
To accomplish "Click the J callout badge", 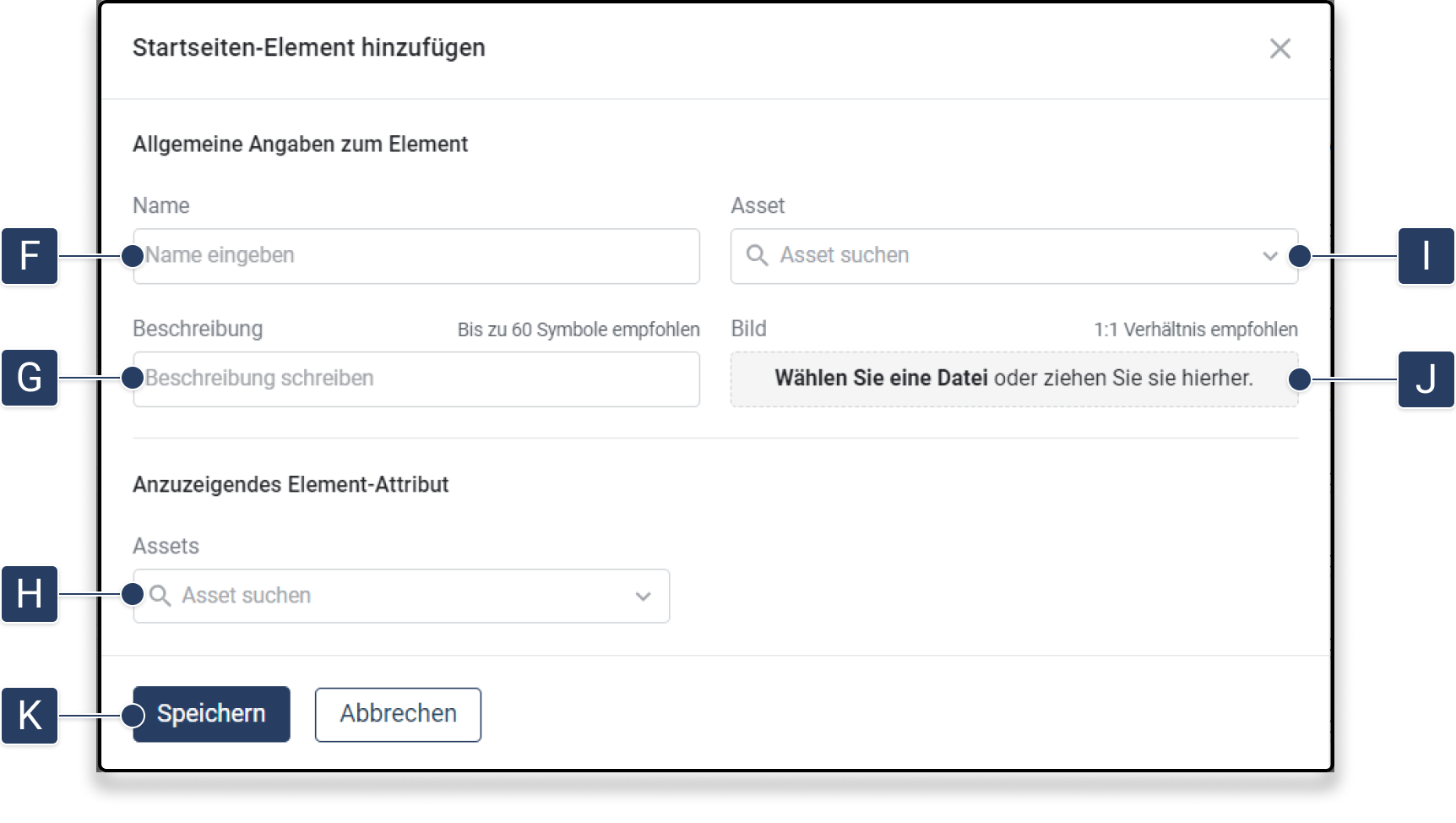I will tap(1426, 379).
